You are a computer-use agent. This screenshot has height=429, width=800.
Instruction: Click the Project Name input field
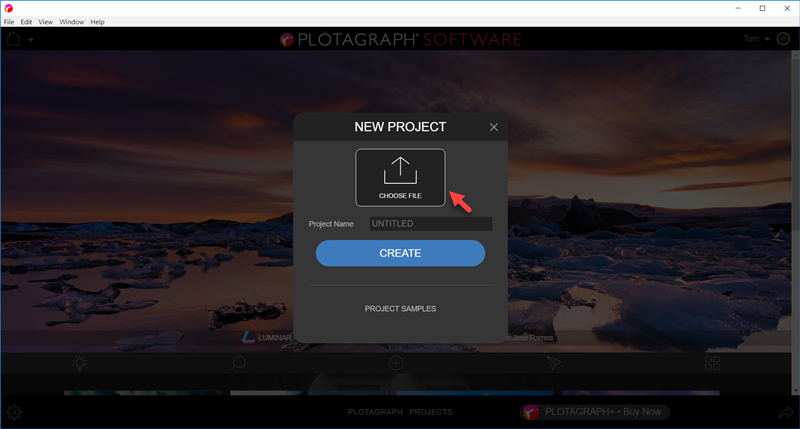point(431,223)
